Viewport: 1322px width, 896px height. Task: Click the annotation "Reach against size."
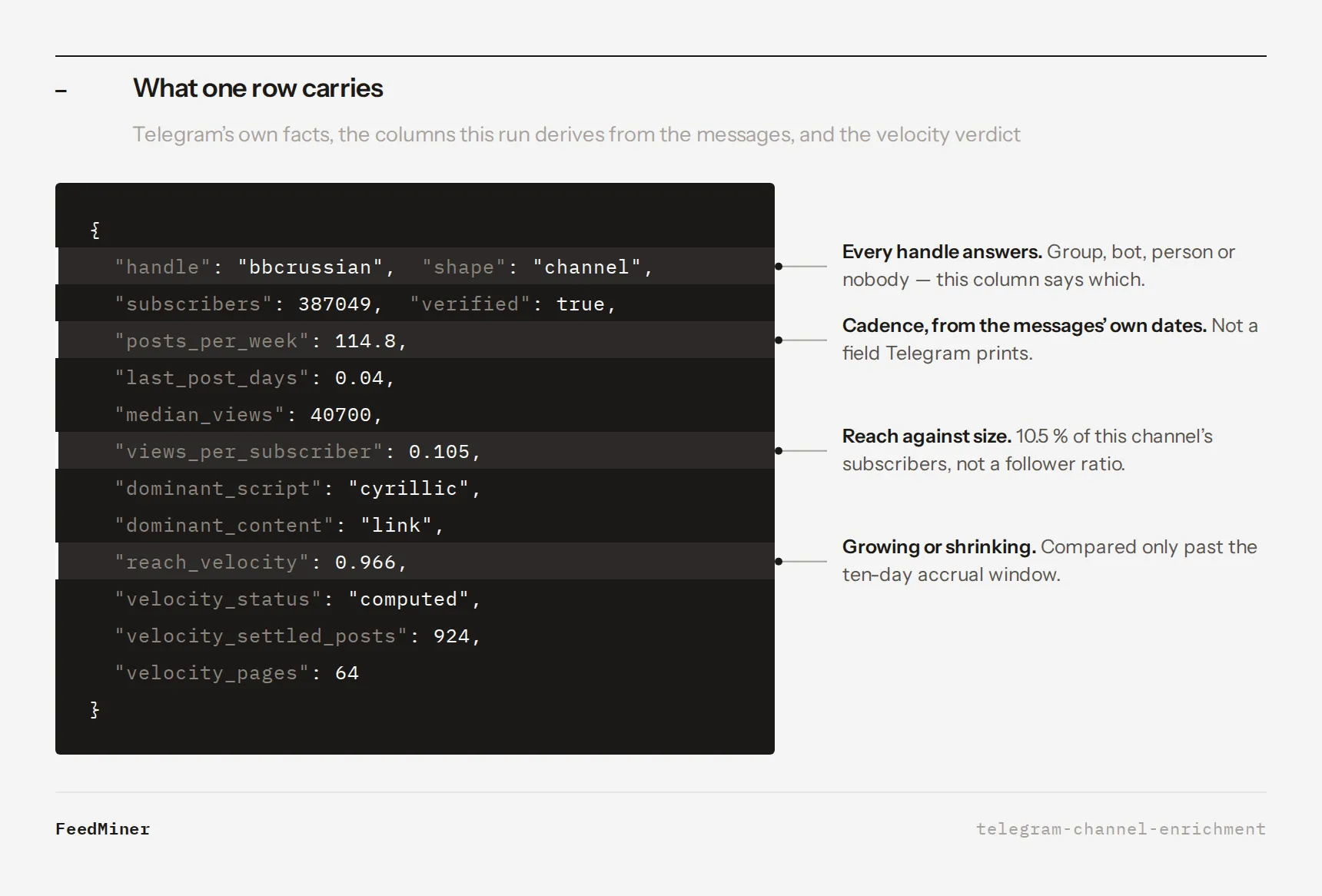click(x=927, y=436)
